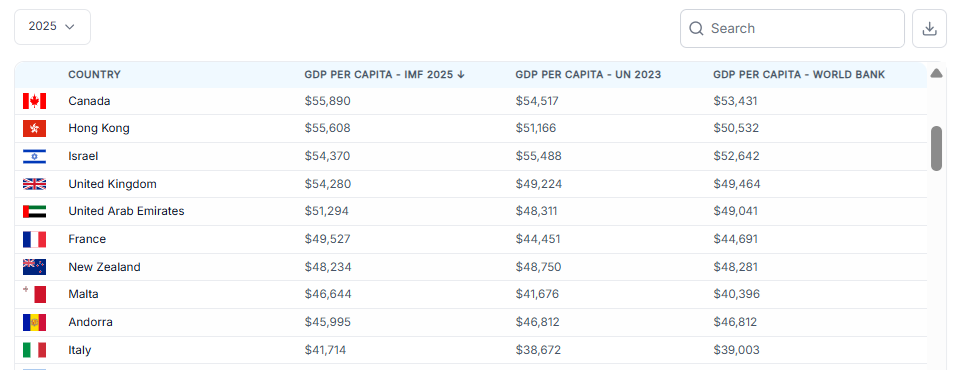
Task: Click the Hong Kong flag icon
Action: [x=34, y=129]
